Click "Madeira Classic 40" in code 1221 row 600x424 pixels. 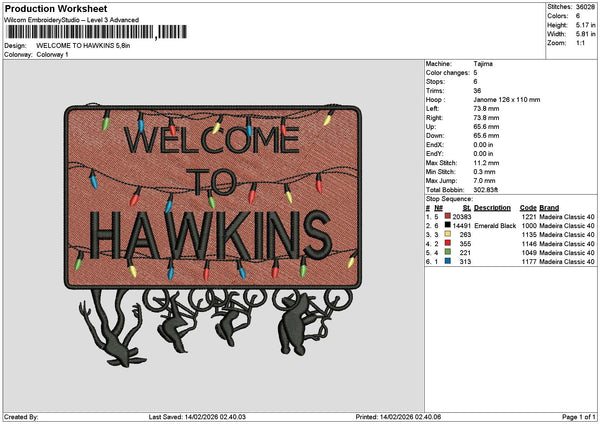pos(567,217)
